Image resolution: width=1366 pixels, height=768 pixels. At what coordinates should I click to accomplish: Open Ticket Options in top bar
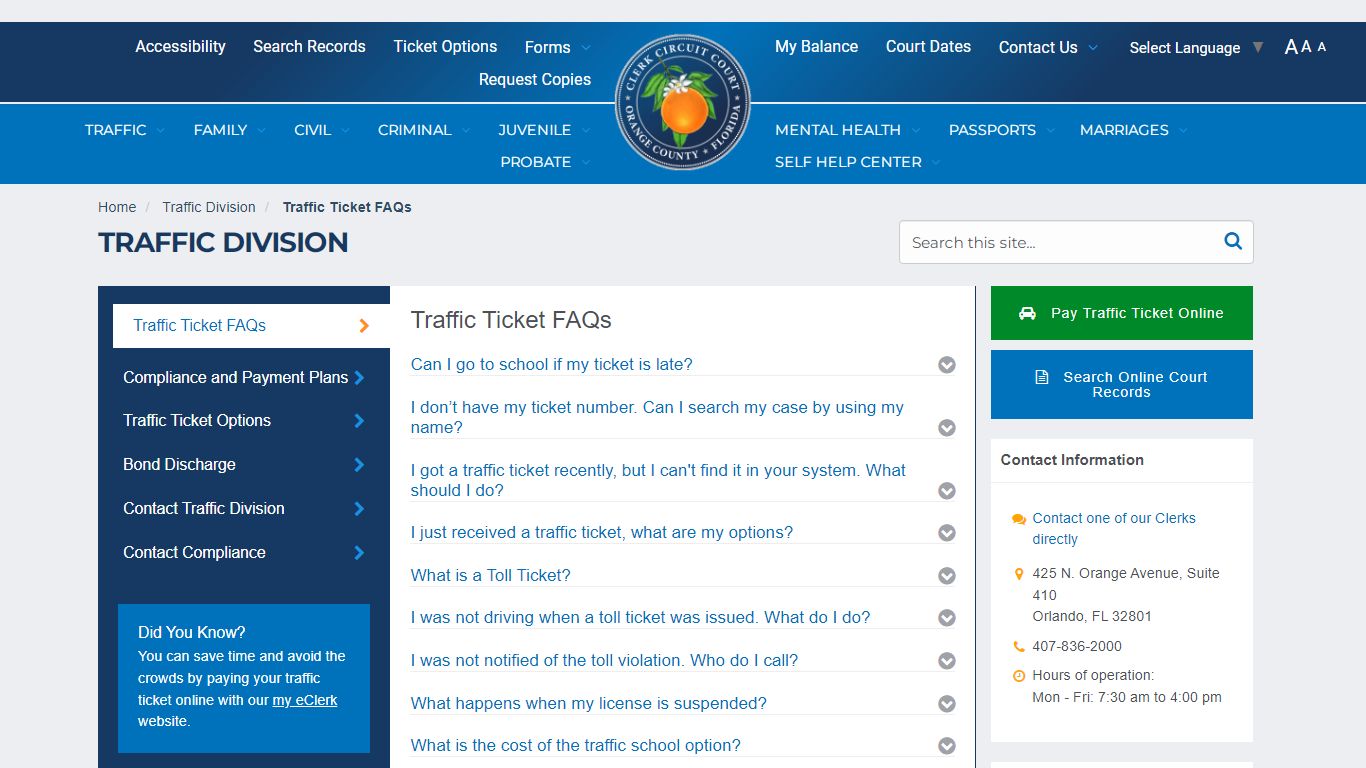coord(445,46)
